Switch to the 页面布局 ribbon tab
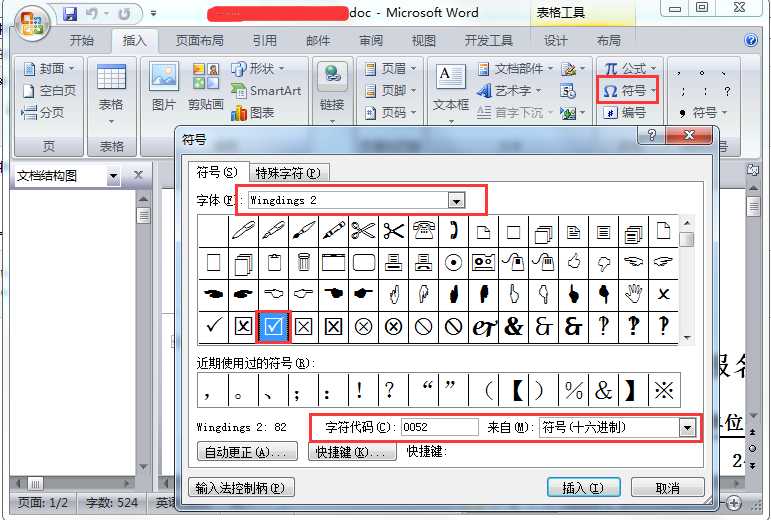This screenshot has width=771, height=520. [200, 40]
